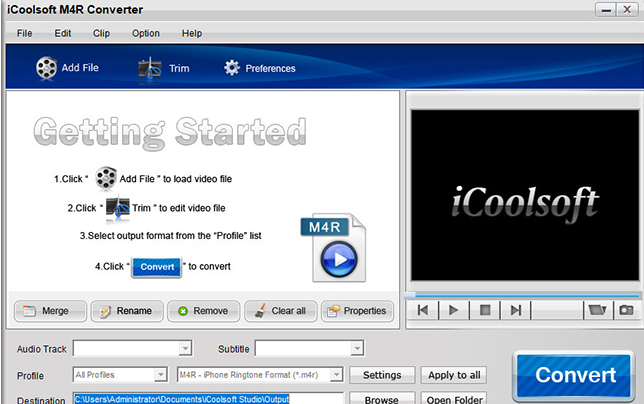The image size is (644, 404).
Task: Click the Remove button
Action: 204,311
